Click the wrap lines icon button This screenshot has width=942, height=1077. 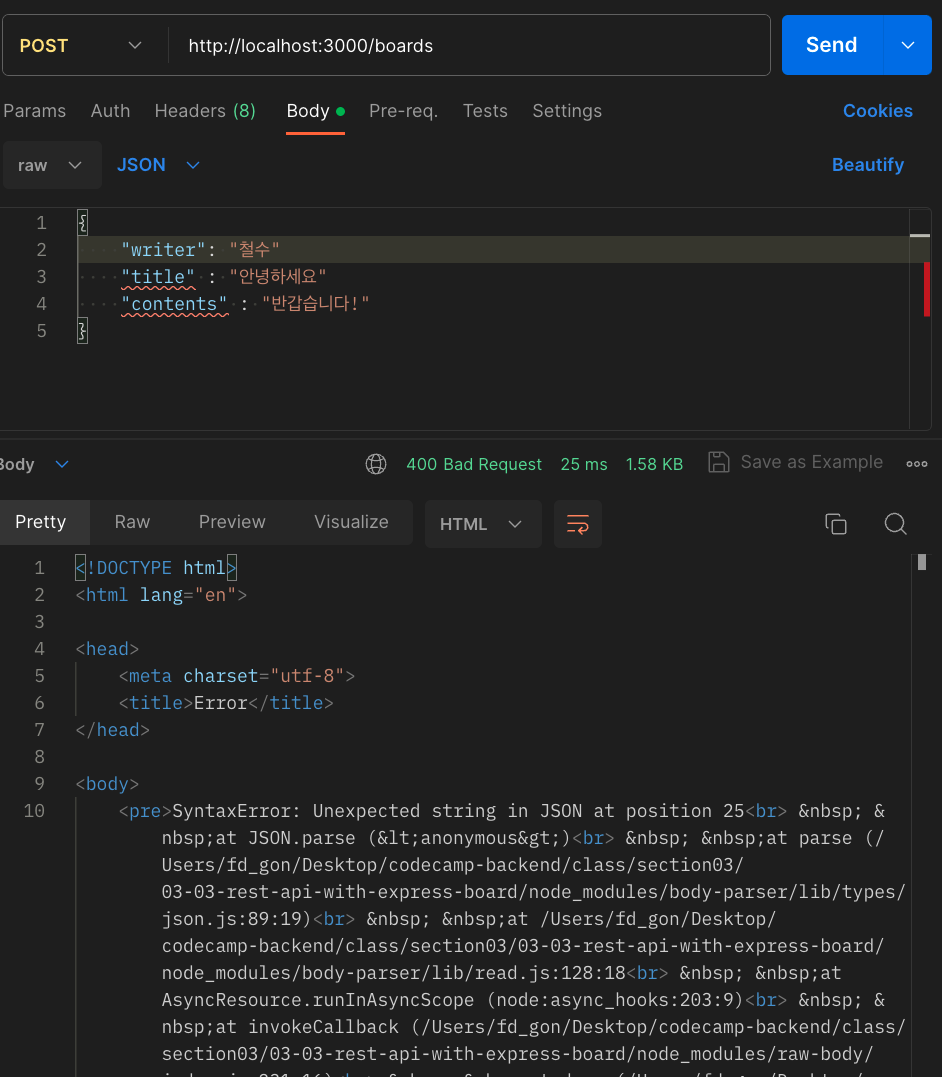coord(577,524)
